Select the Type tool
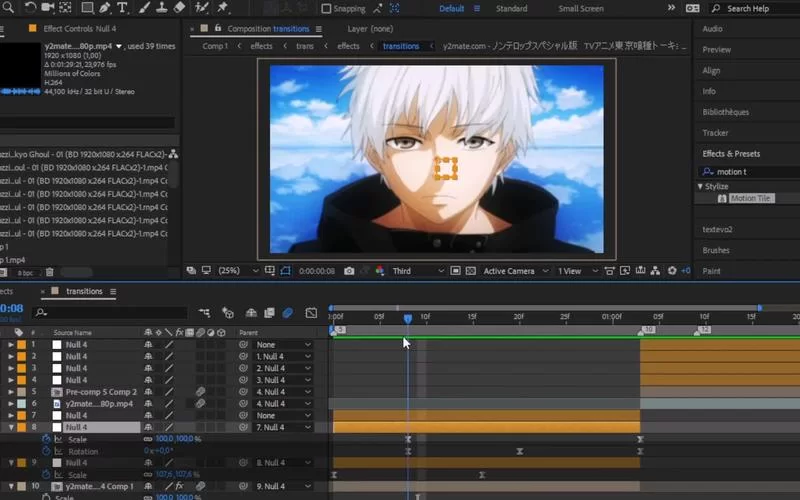The image size is (800, 500). 122,8
